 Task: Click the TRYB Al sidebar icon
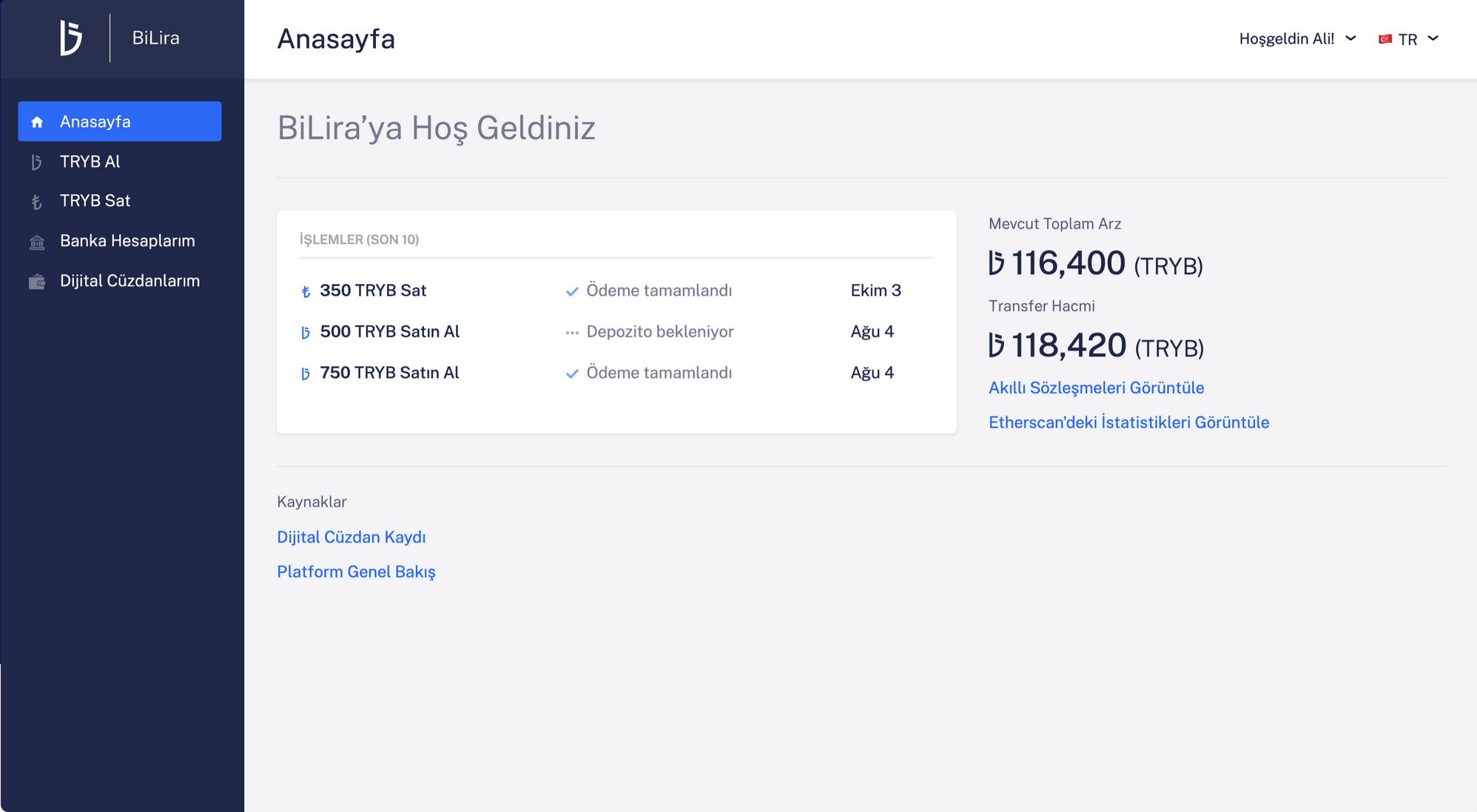pos(37,162)
